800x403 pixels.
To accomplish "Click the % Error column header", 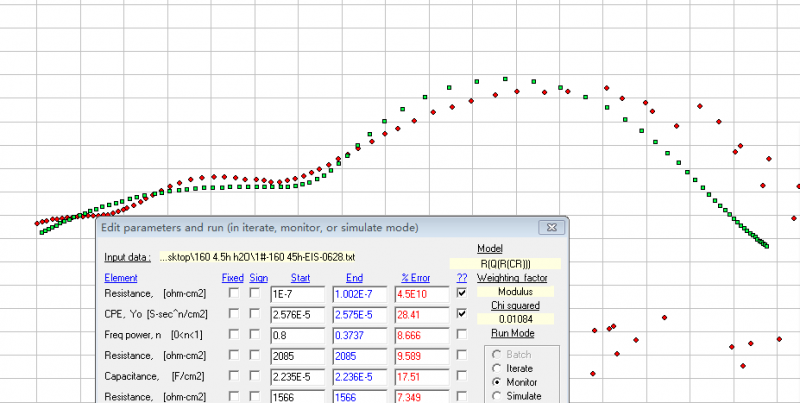I will pos(415,278).
